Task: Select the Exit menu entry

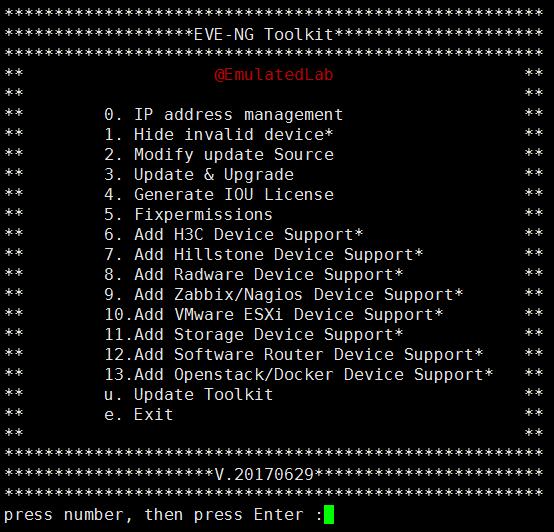Action: [138, 414]
